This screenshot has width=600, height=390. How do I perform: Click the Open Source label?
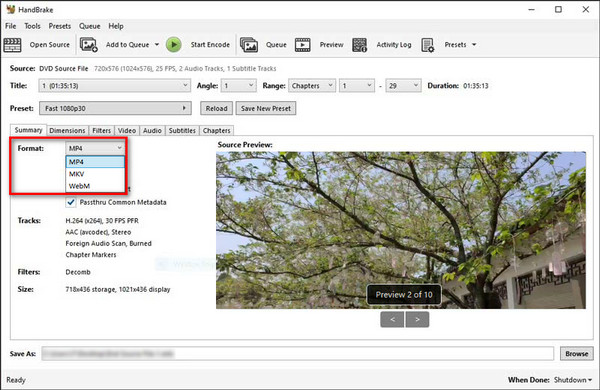click(50, 45)
